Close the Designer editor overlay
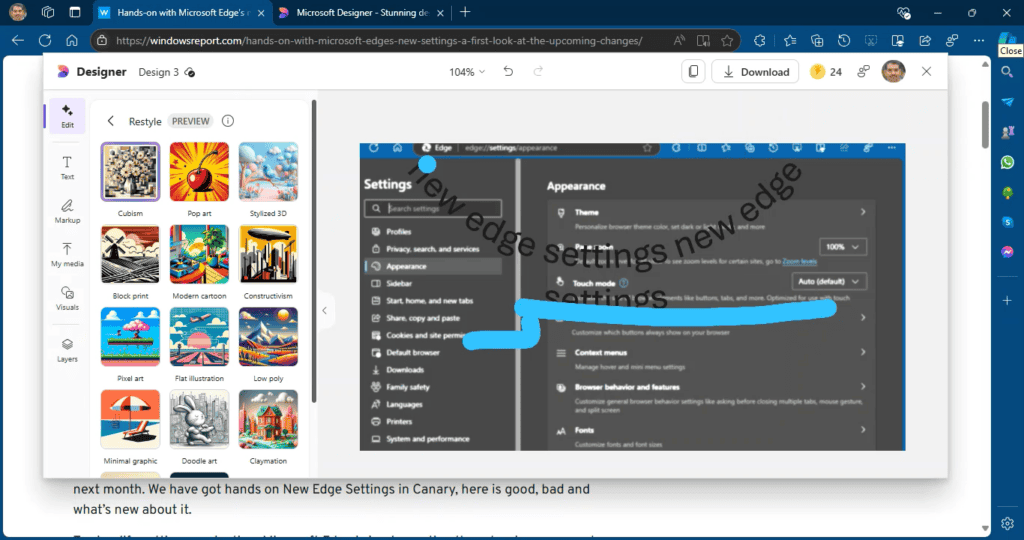Image resolution: width=1024 pixels, height=540 pixels. point(926,72)
